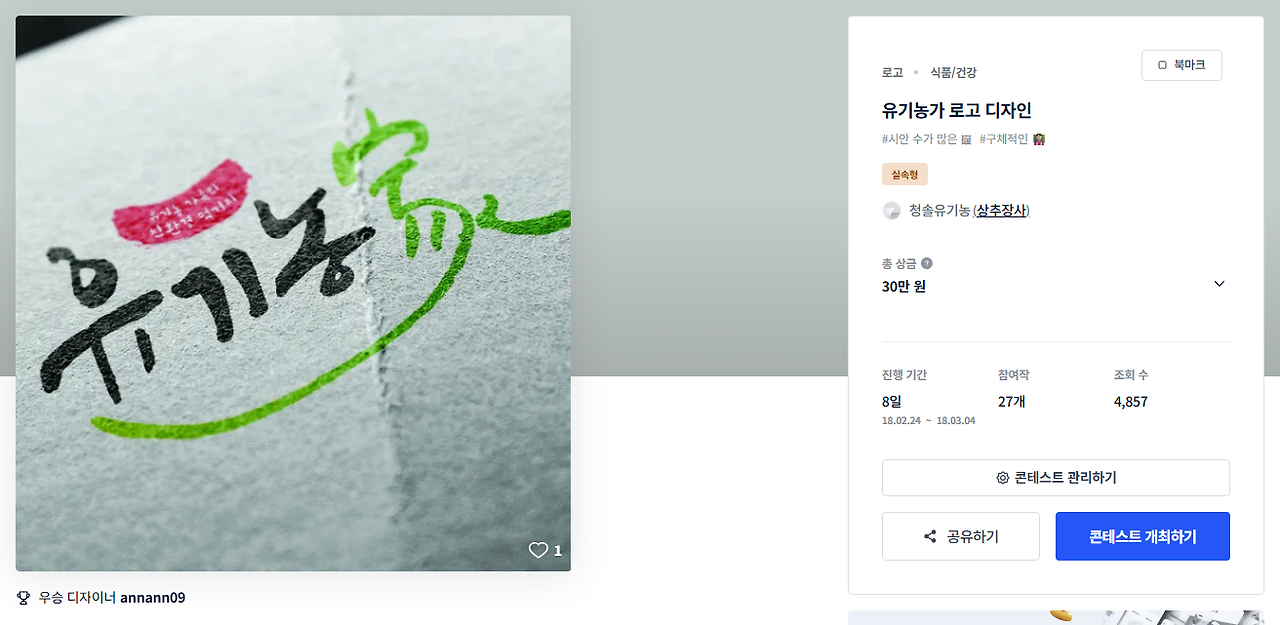Toggle the 북마크 bookmark button

click(1181, 65)
